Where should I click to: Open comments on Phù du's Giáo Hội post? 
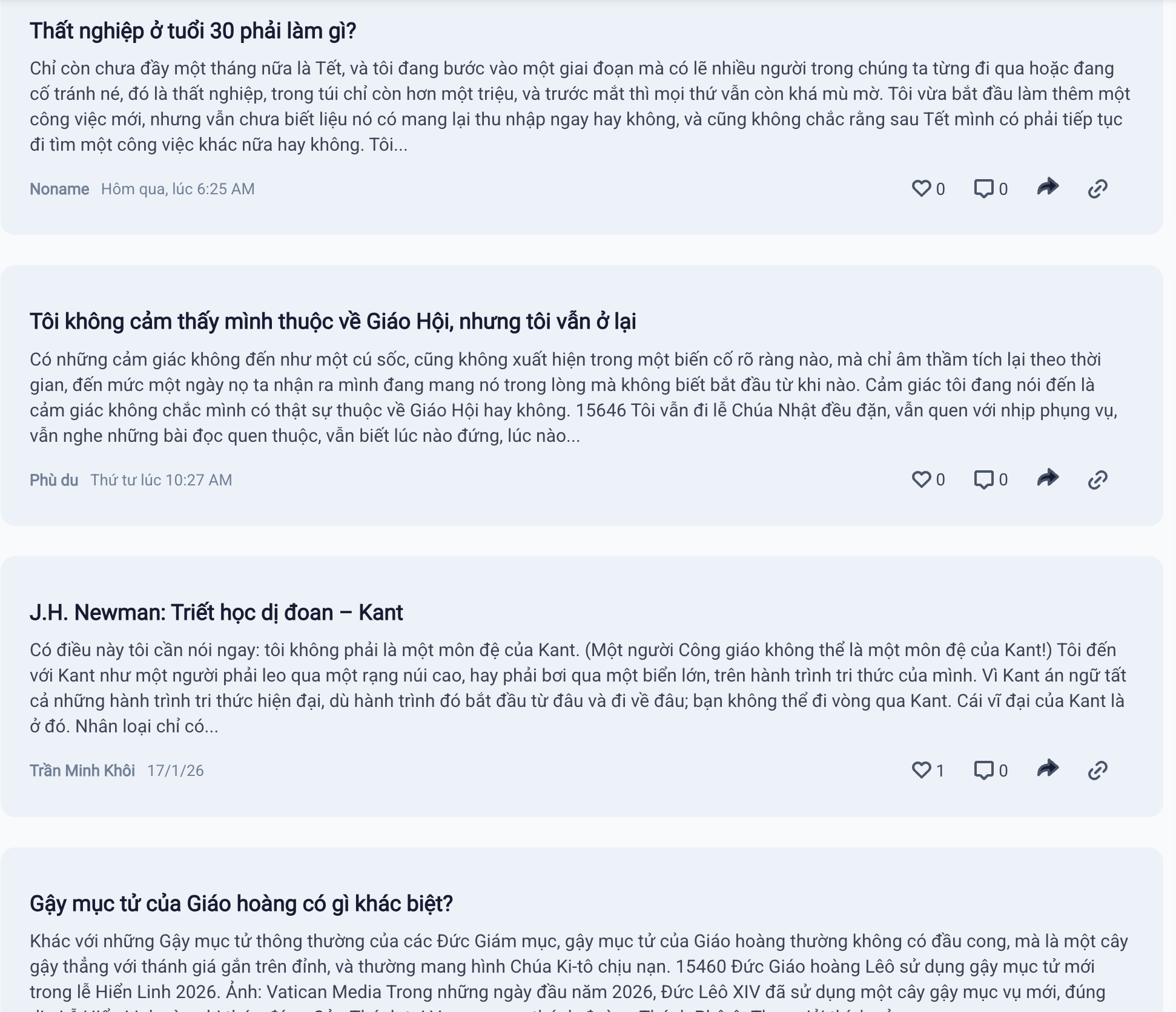pyautogui.click(x=983, y=479)
